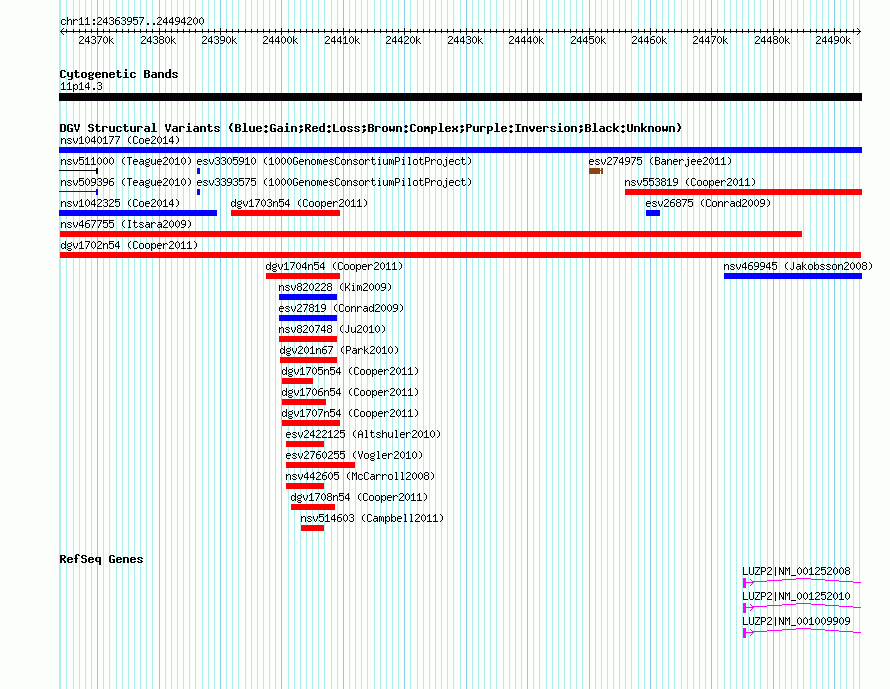Open nsv442605 (McCarroll2008) label
890x689 pixels.
pos(360,476)
